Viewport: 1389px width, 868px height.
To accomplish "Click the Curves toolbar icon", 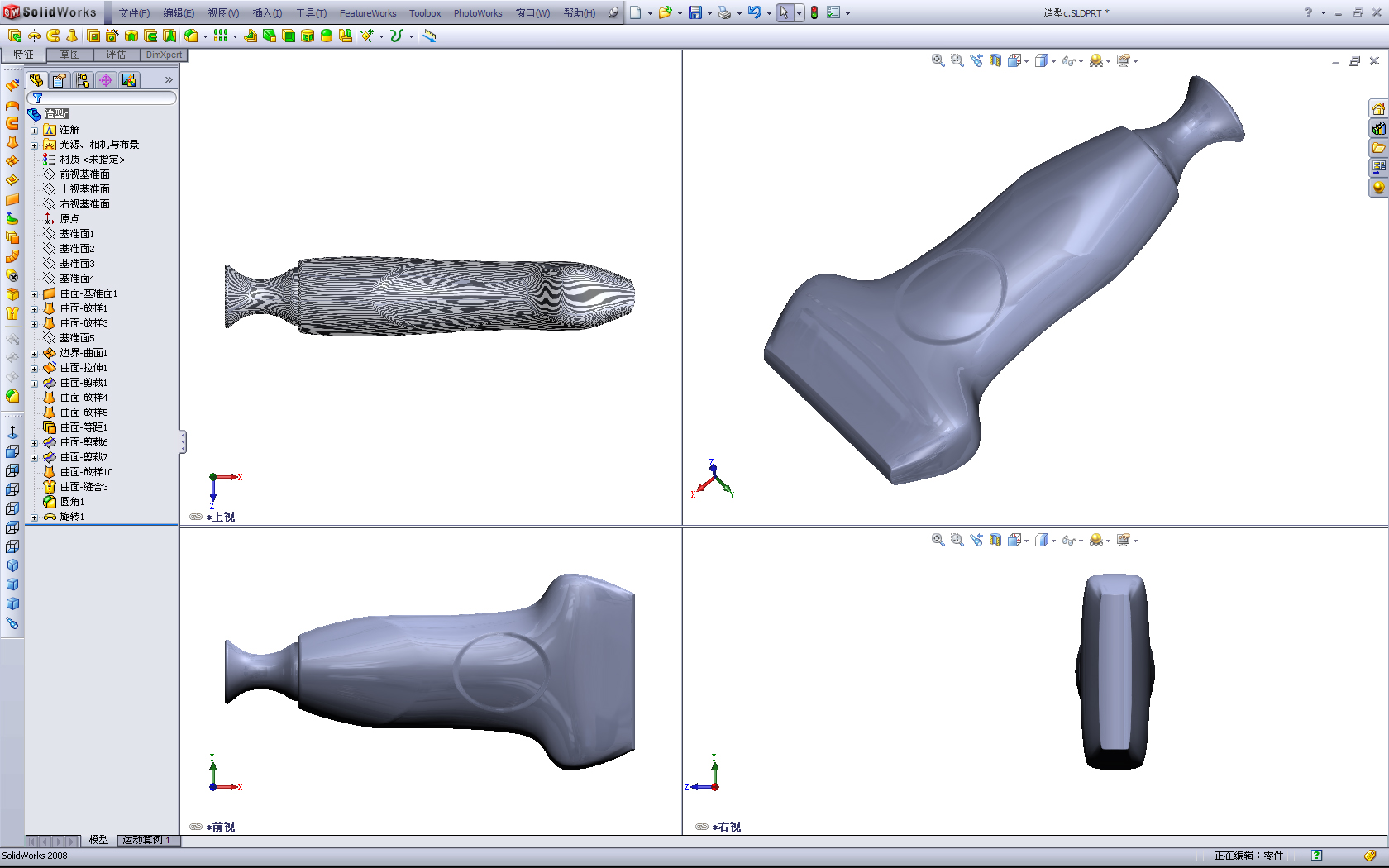I will coord(397,36).
